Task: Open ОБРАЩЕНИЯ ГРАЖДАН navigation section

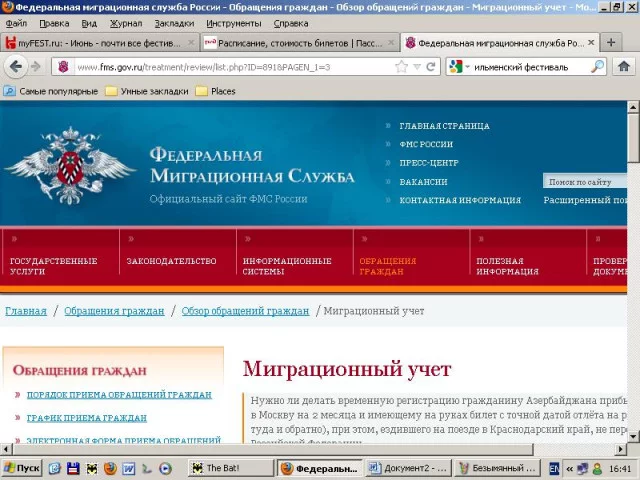Action: tap(388, 266)
